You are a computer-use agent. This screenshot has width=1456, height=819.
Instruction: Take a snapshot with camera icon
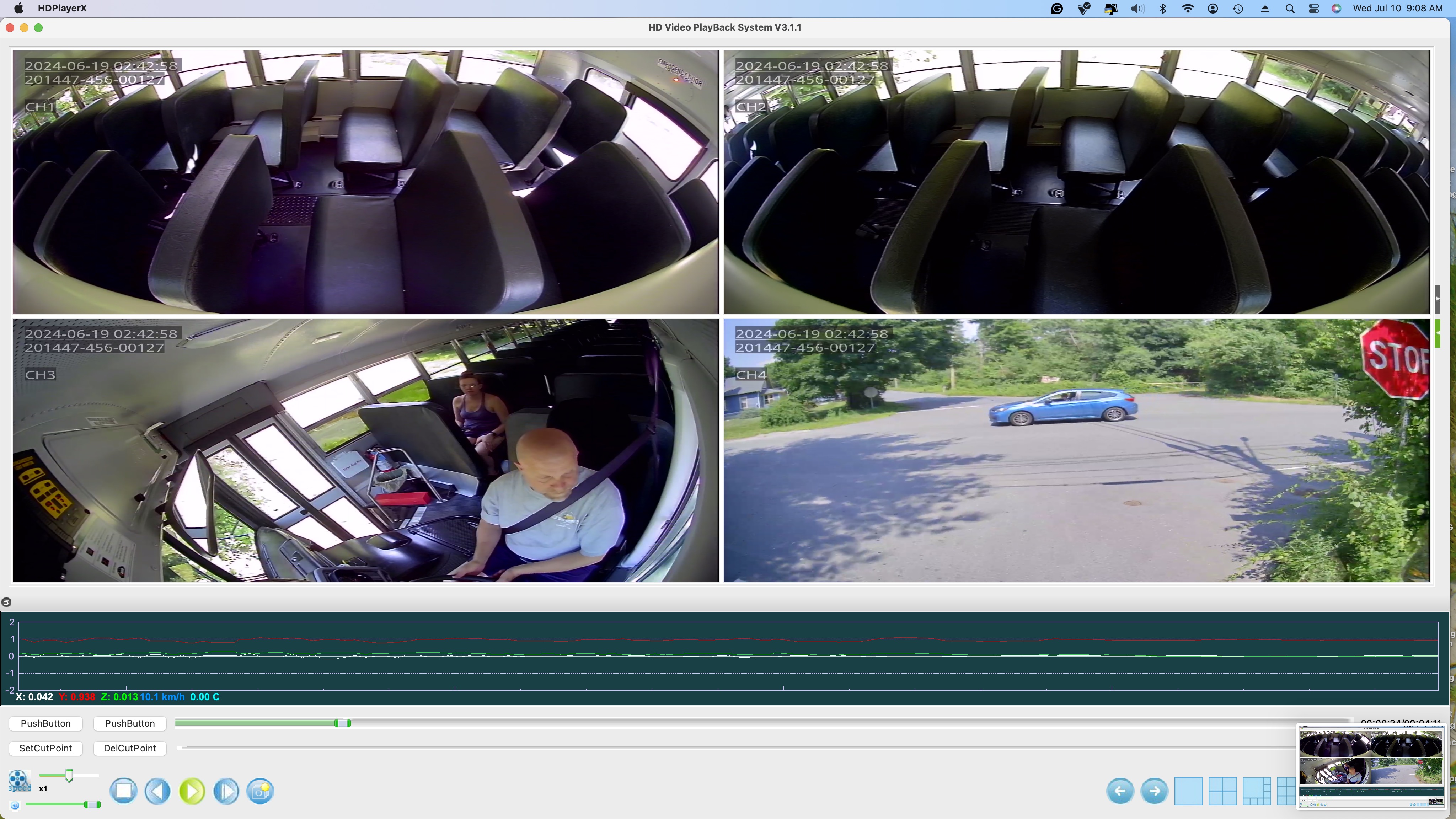click(x=260, y=791)
